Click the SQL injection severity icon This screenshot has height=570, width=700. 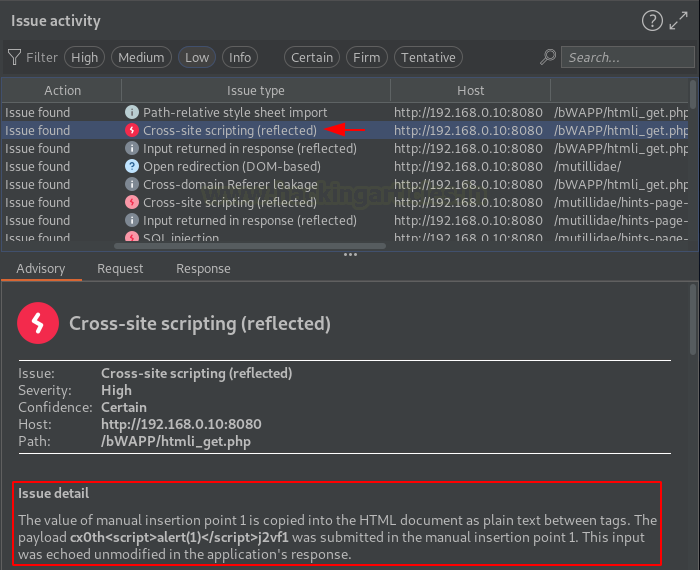coord(132,237)
